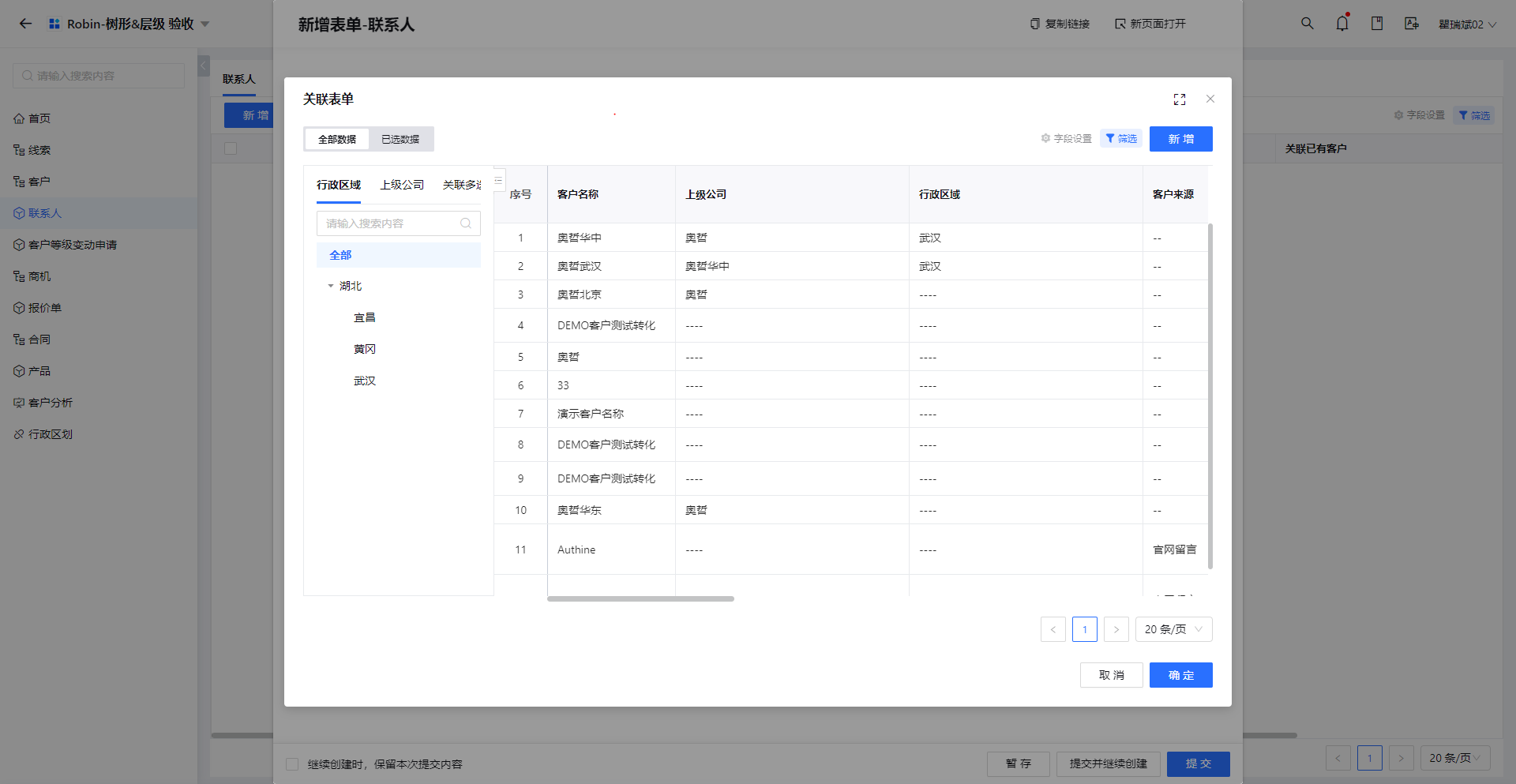The width and height of the screenshot is (1516, 784).
Task: Click the add-member icon in header
Action: click(1412, 24)
